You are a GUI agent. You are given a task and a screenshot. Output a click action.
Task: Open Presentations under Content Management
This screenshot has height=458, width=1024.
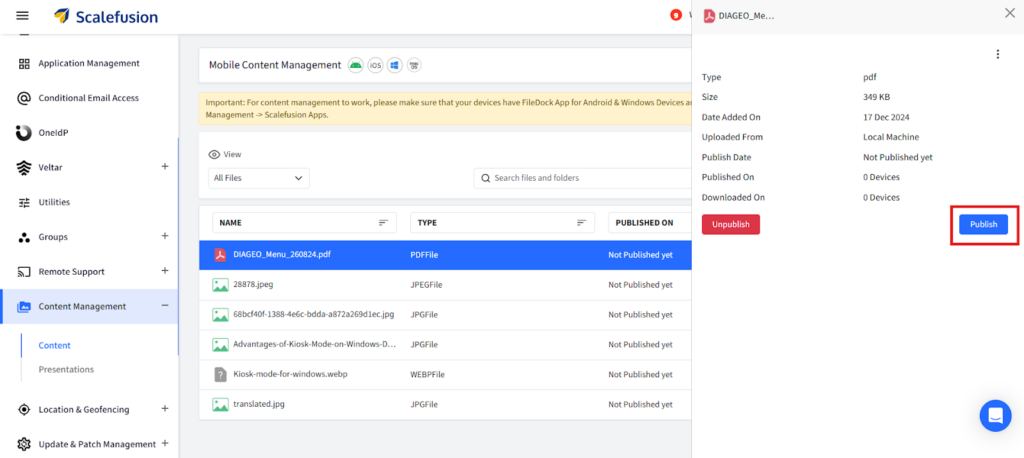66,369
